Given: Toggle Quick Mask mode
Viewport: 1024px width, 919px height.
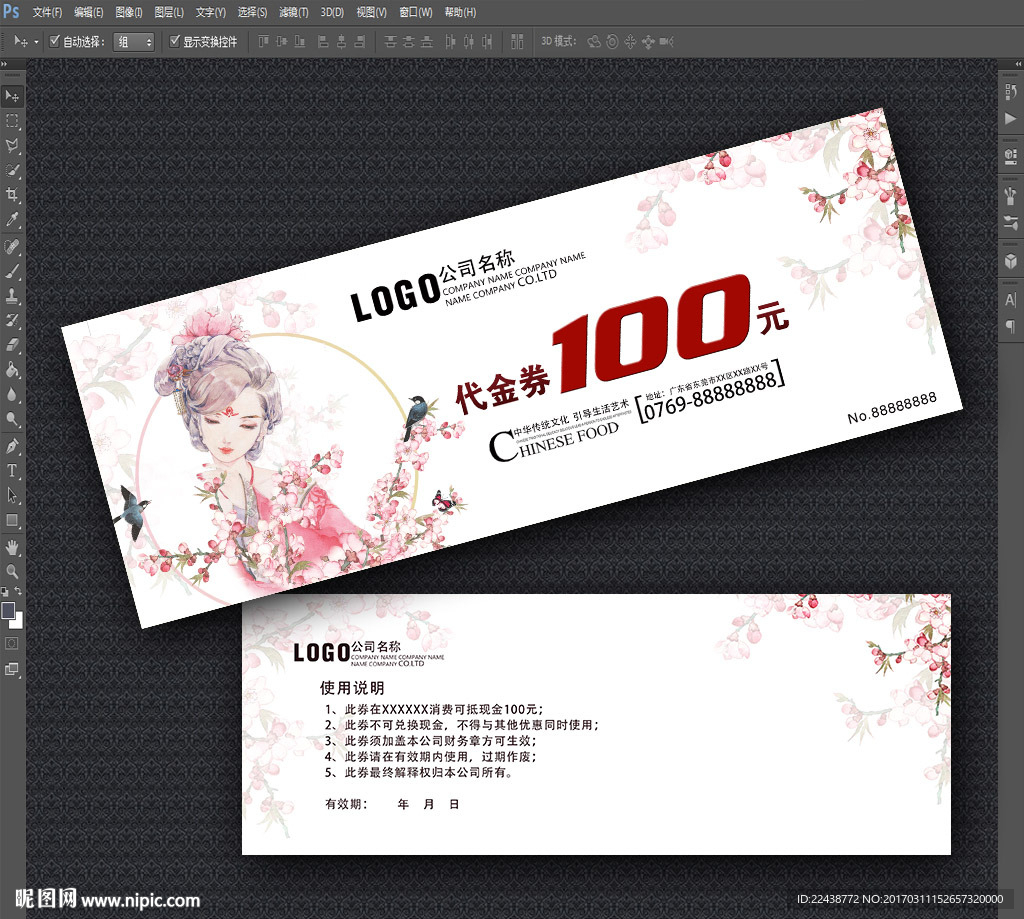Looking at the screenshot, I should pos(12,644).
